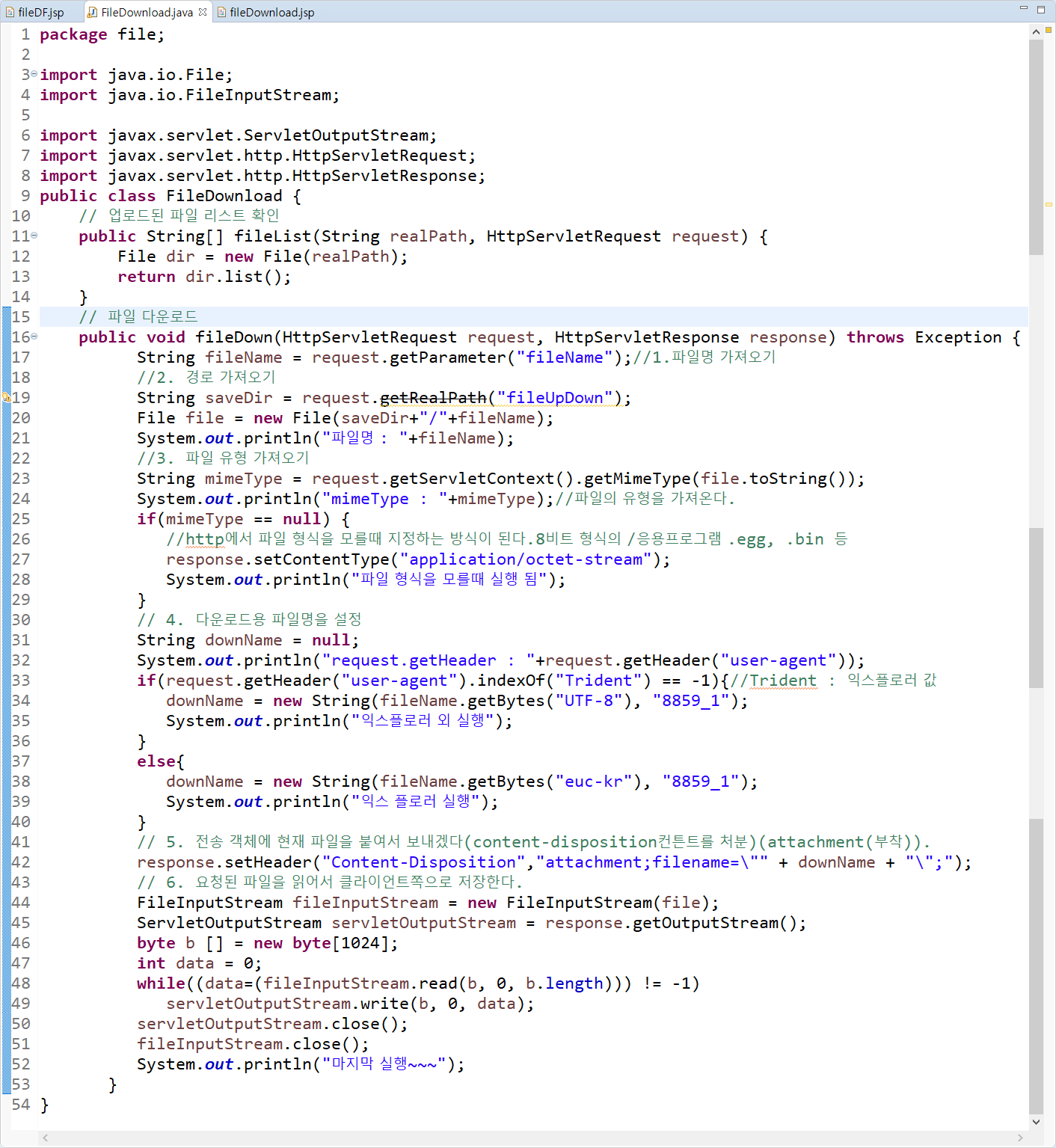Click 'byte[1024]' on line 46
The width and height of the screenshot is (1056, 1148).
[341, 943]
